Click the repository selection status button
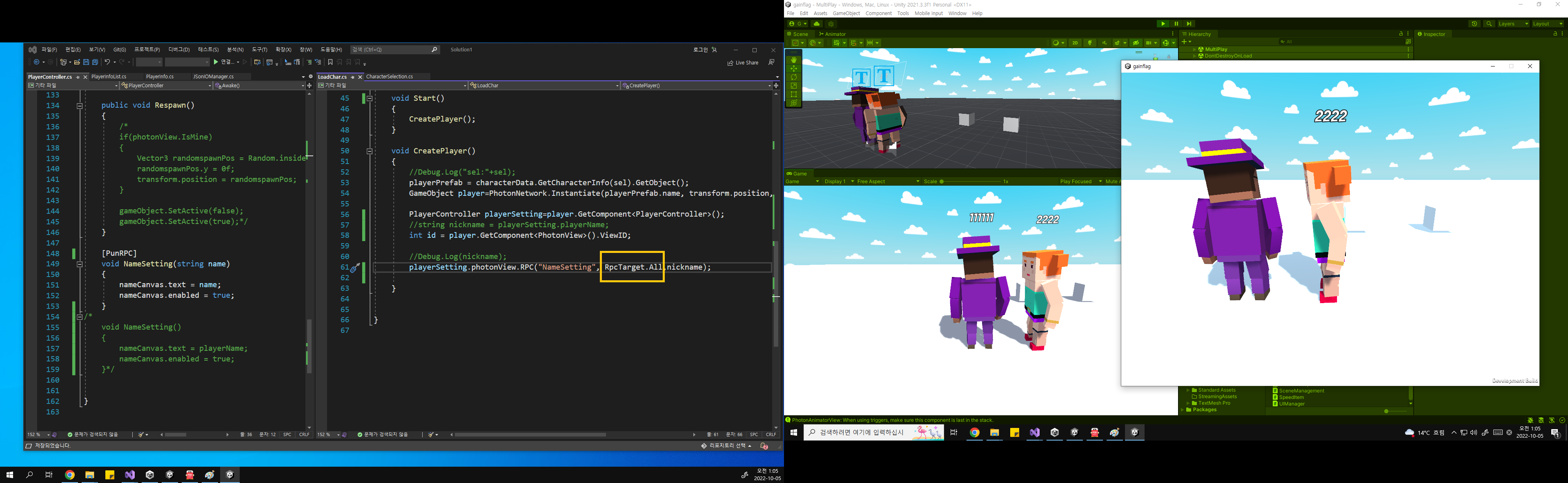The height and width of the screenshot is (483, 1568). (x=726, y=446)
